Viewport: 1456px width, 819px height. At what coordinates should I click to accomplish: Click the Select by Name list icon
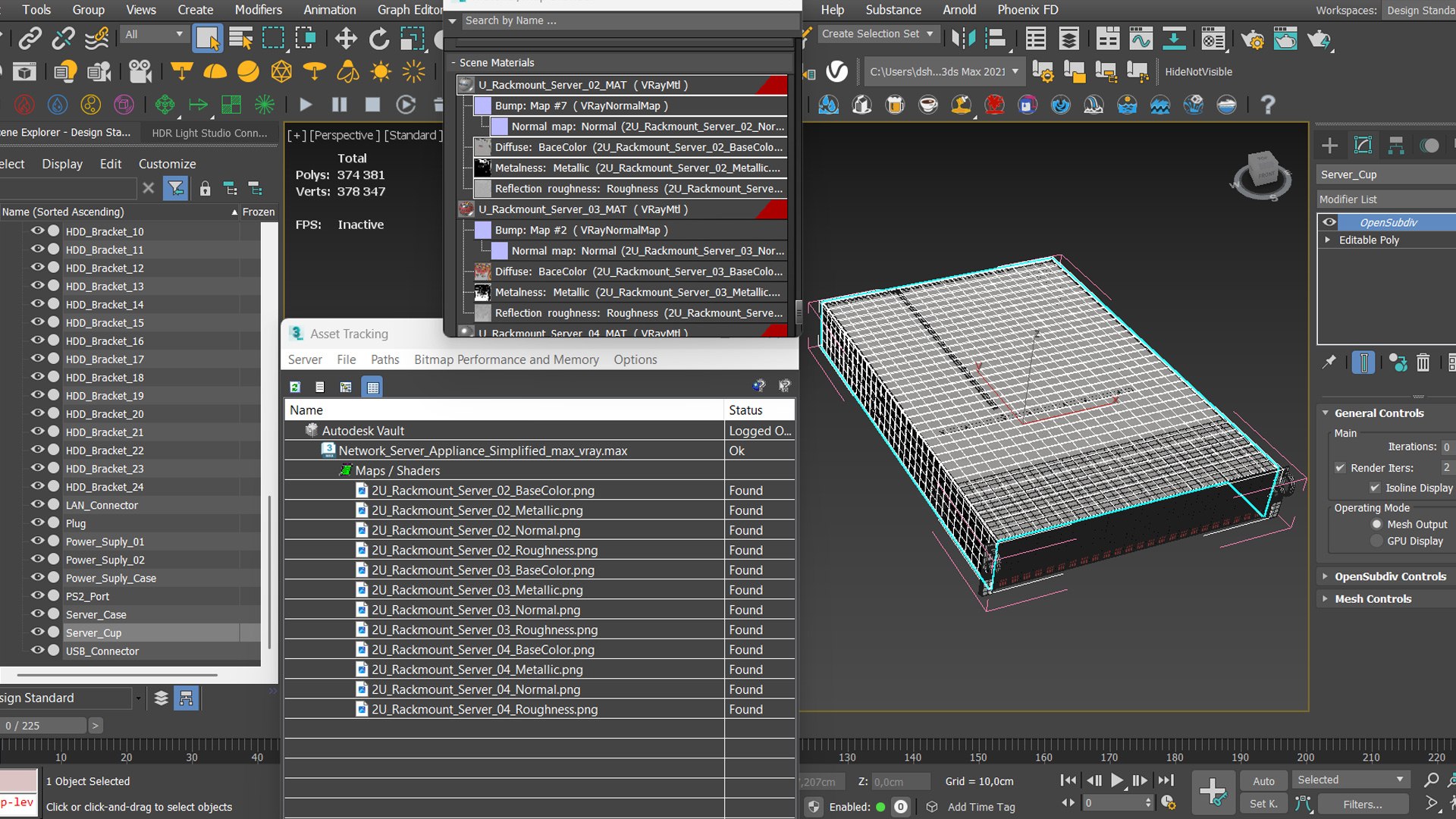pyautogui.click(x=240, y=38)
